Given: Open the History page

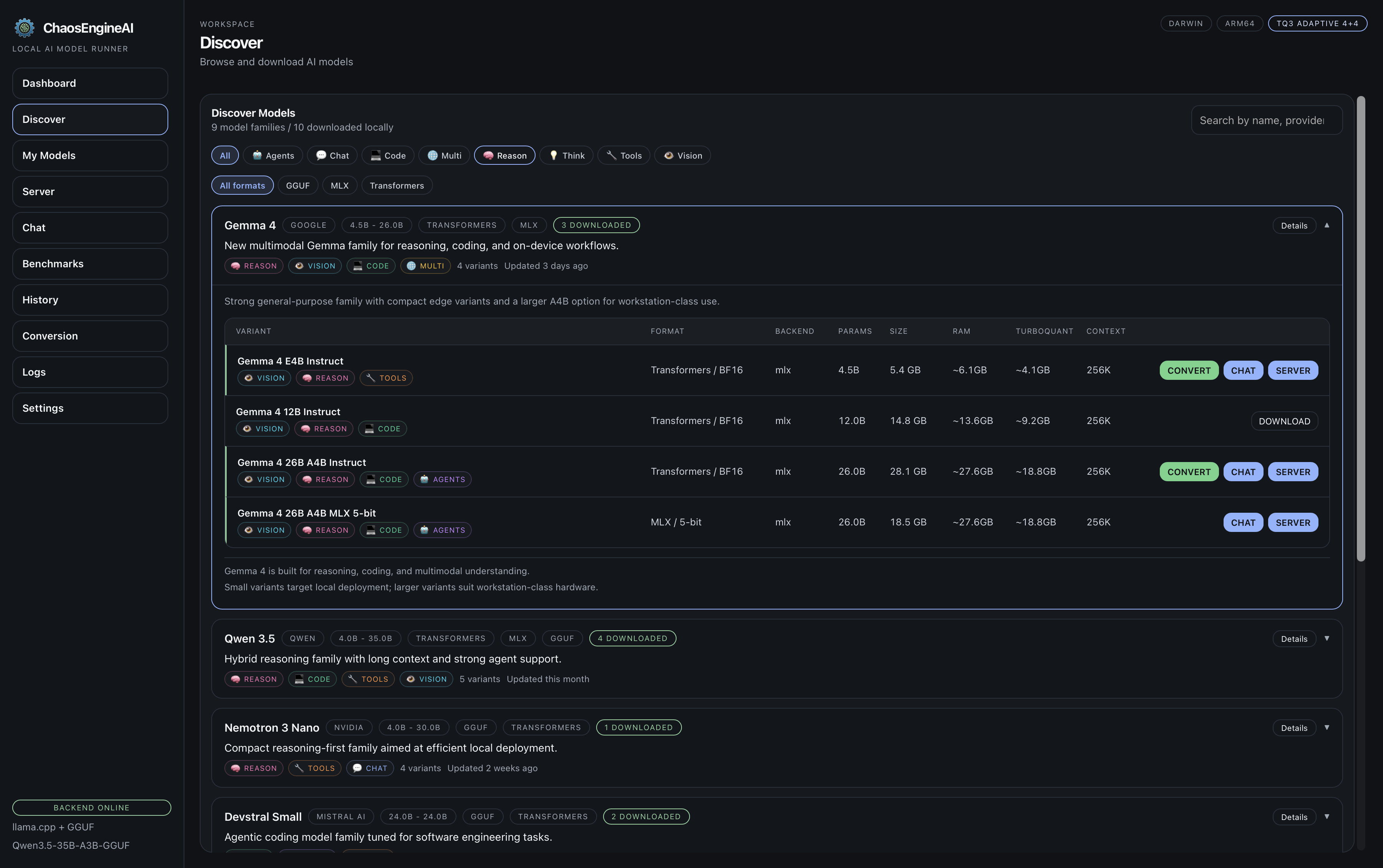Looking at the screenshot, I should tap(90, 300).
